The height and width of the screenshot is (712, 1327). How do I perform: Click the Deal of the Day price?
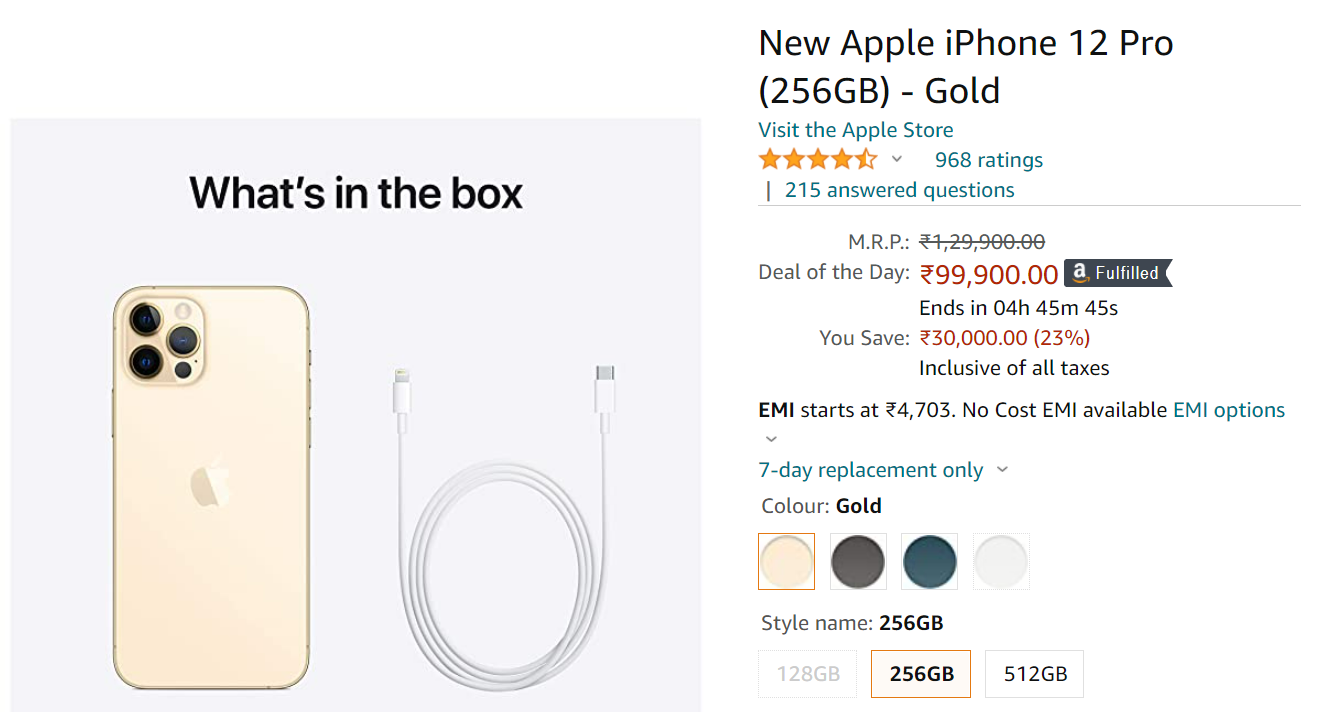coord(988,274)
